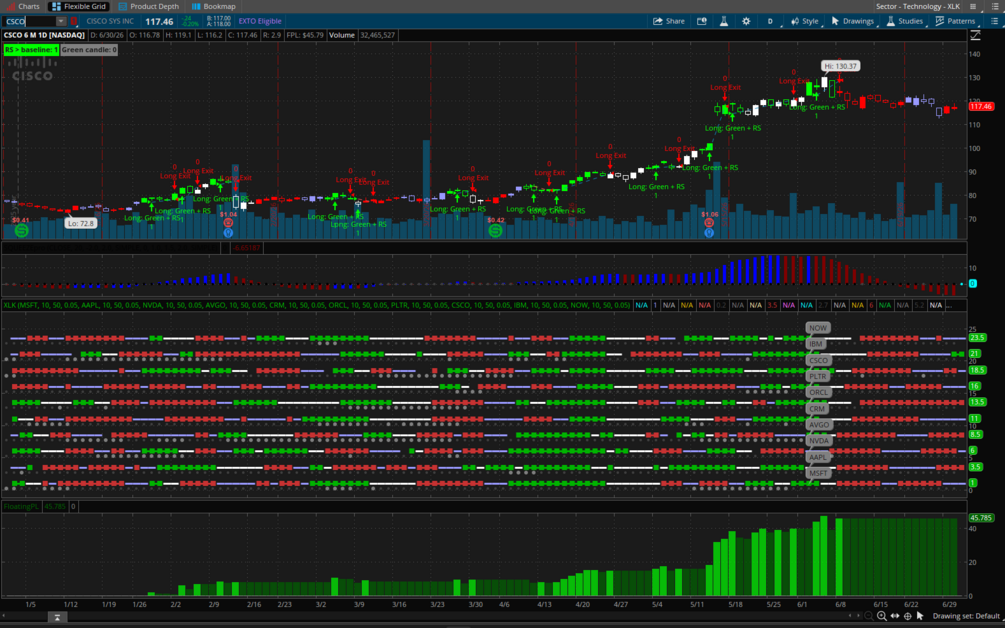Click the Share button
The image size is (1005, 628).
pyautogui.click(x=669, y=21)
